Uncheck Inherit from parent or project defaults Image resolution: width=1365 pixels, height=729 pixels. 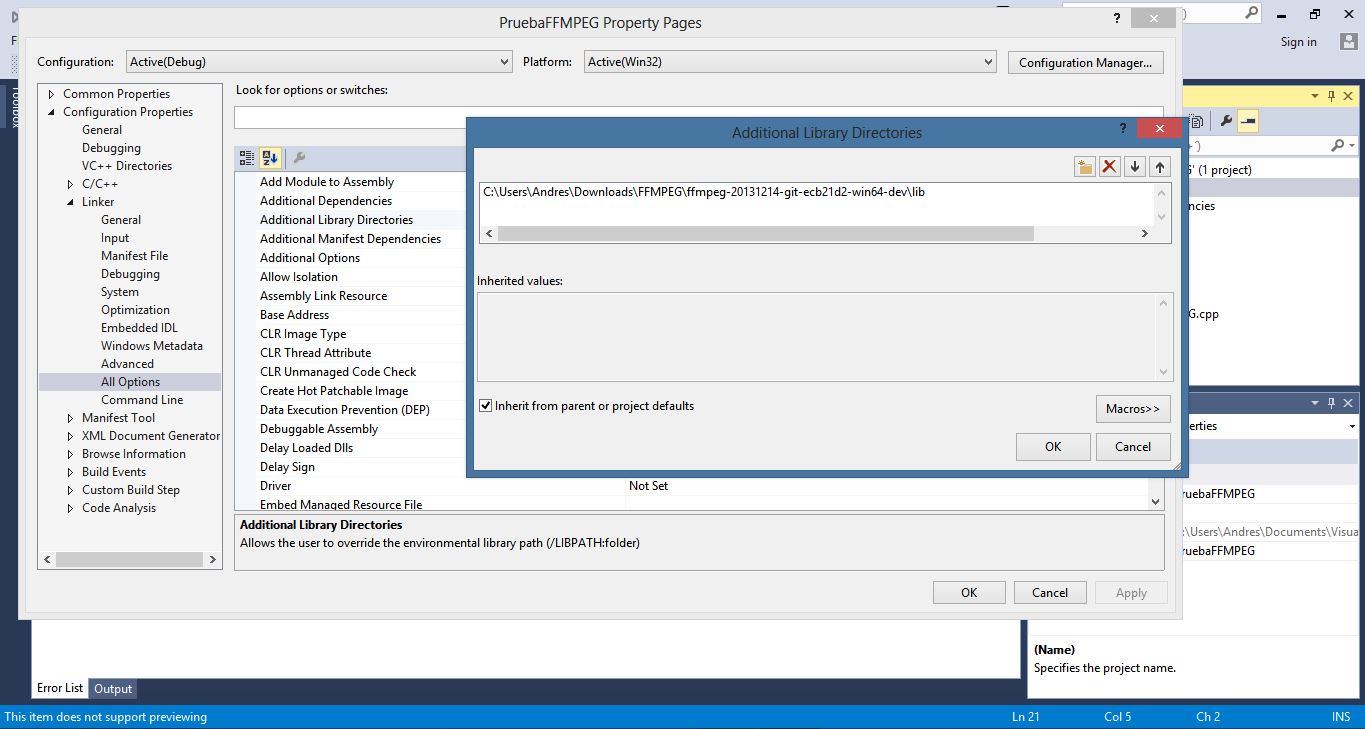(x=485, y=405)
